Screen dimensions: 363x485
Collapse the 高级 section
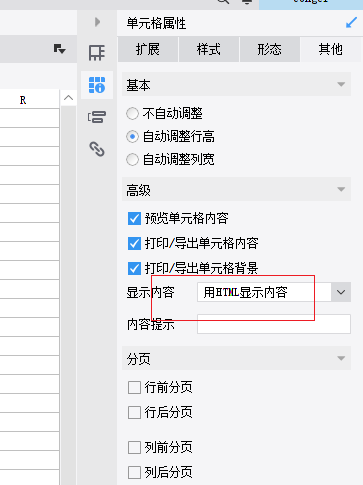pos(341,190)
